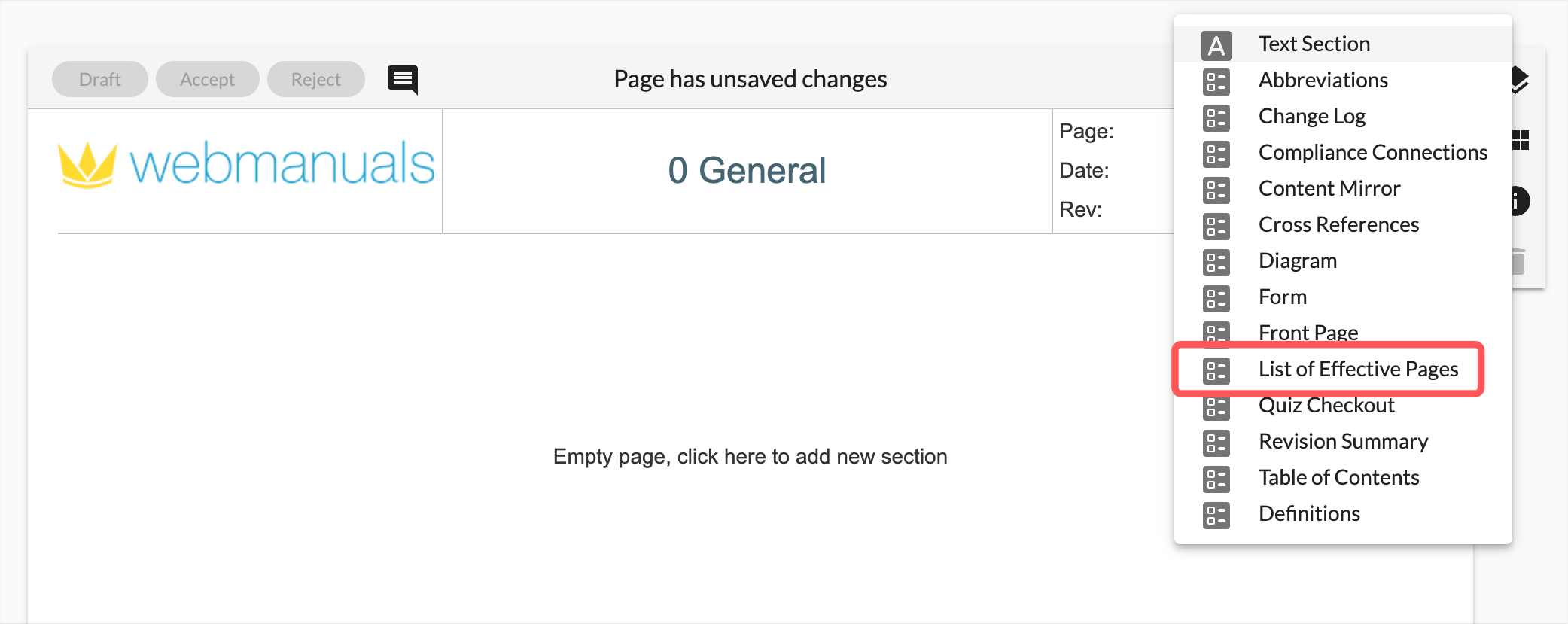Open the comments speech bubble icon
The height and width of the screenshot is (624, 1568).
coord(402,78)
